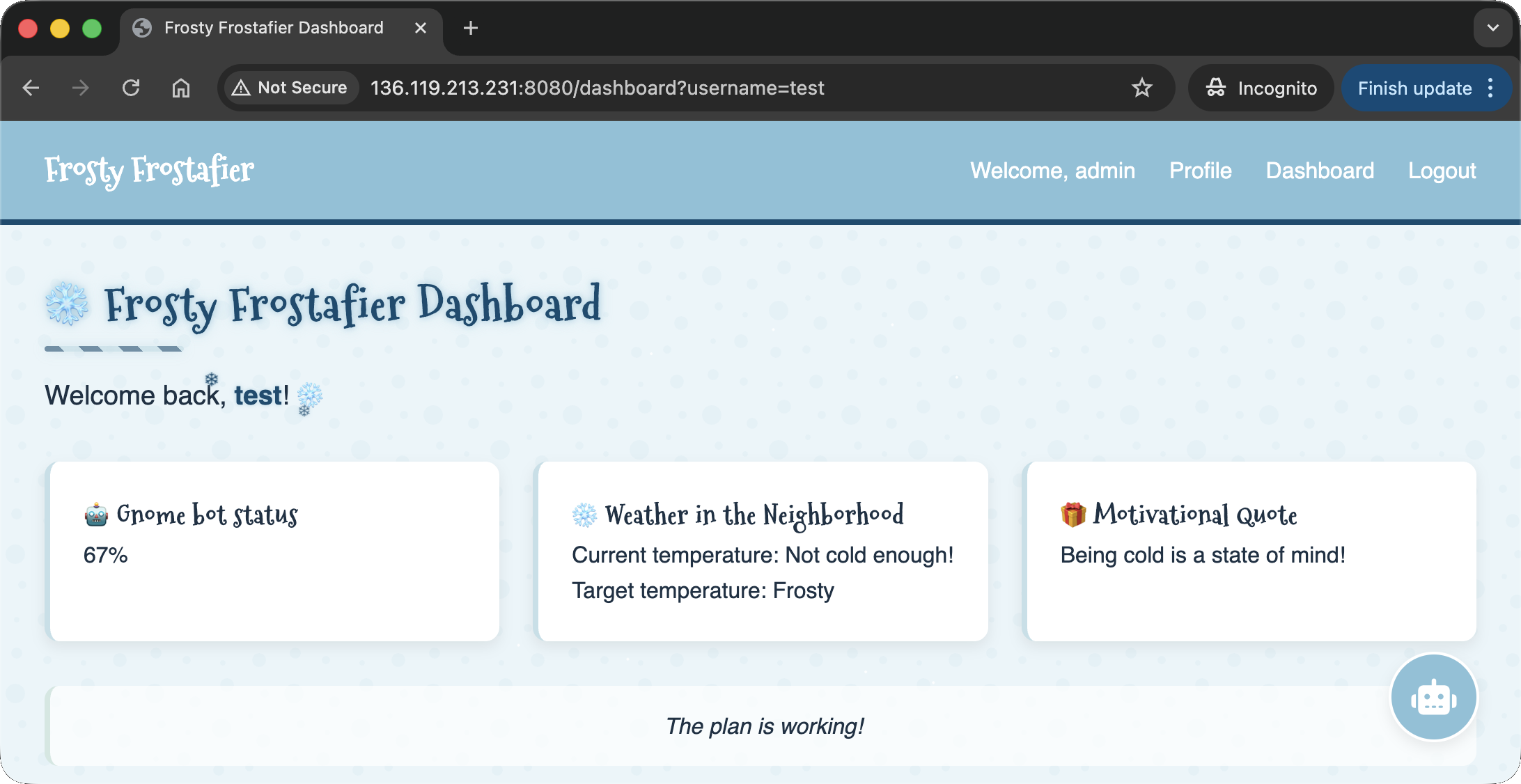
Task: Show Not Secure site information
Action: (x=290, y=88)
